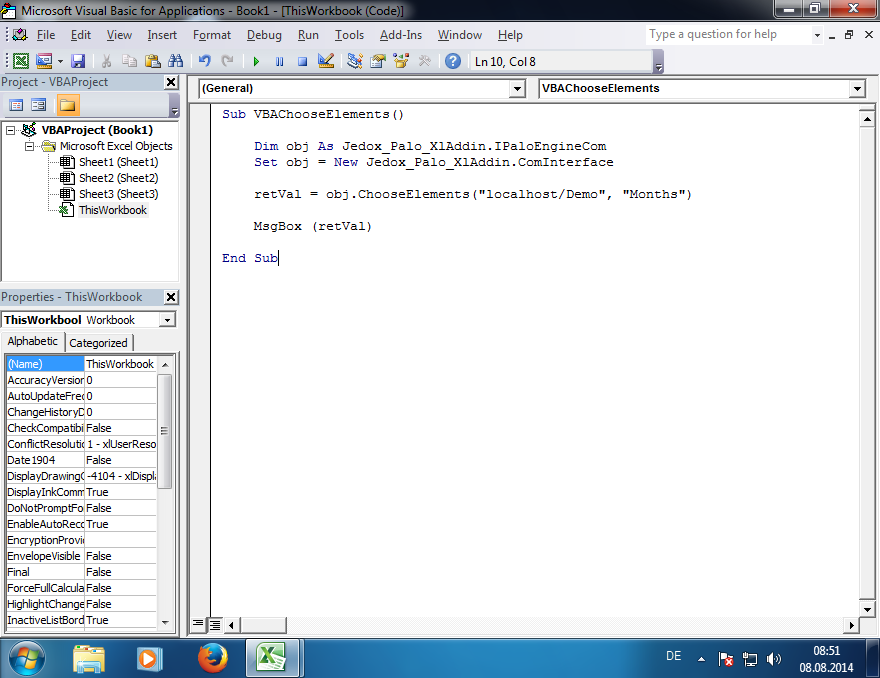
Task: Collapse the Microsoft Excel Objects folder
Action: click(29, 146)
